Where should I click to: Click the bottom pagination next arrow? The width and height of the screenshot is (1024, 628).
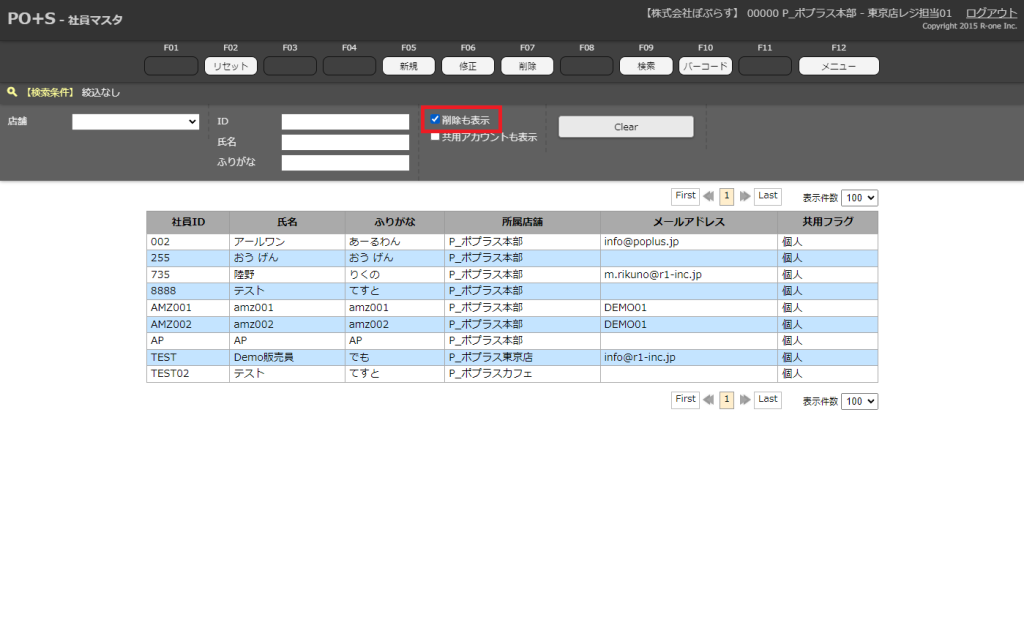(745, 400)
